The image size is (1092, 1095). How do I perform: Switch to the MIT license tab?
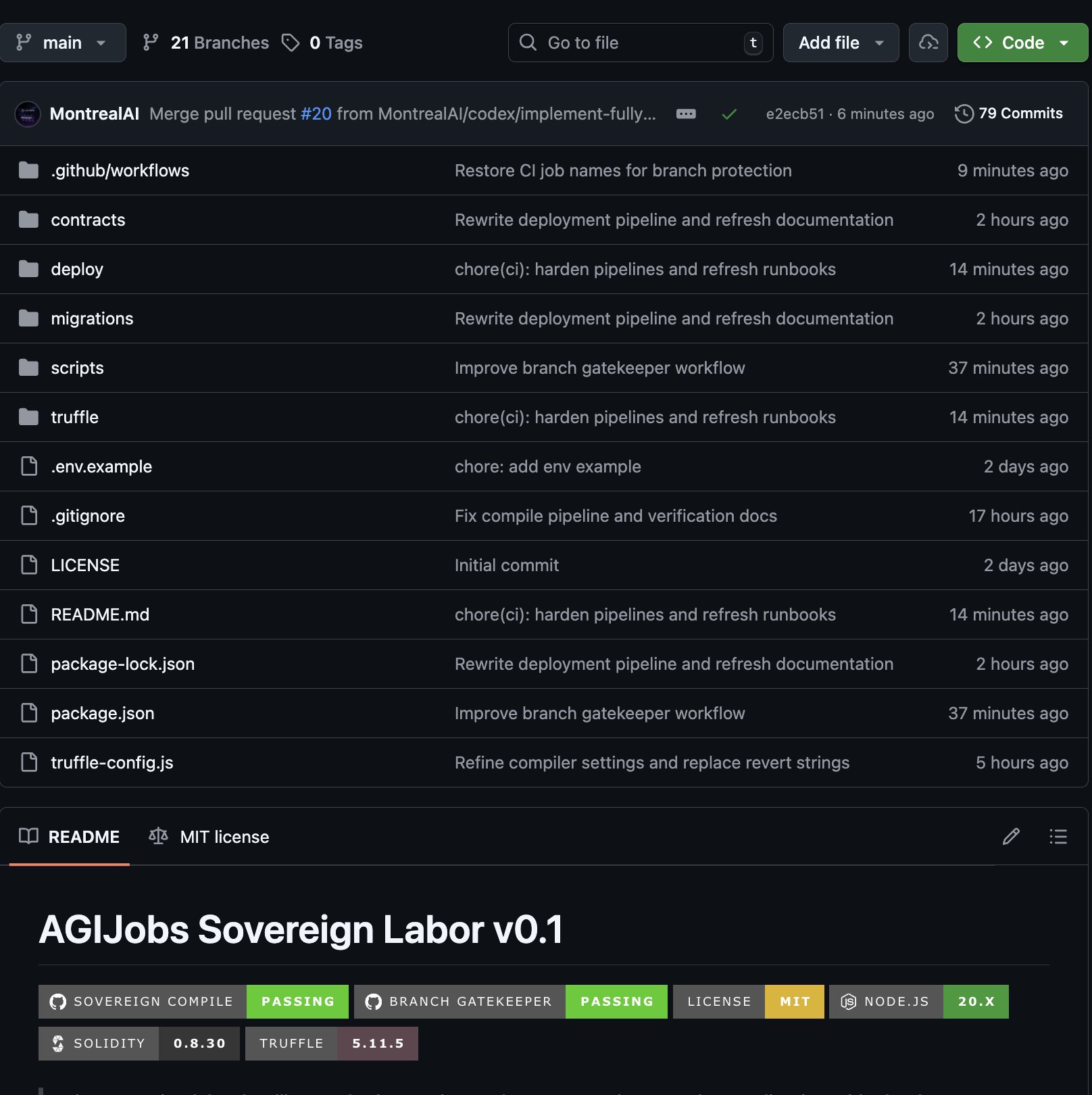click(209, 837)
